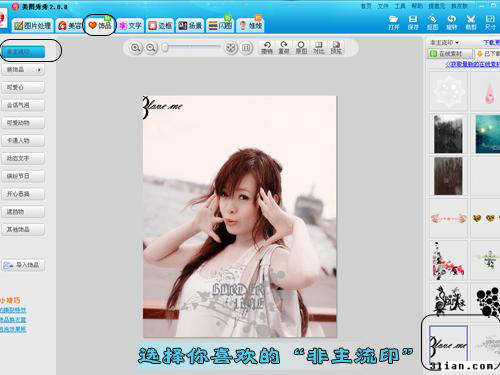Click the rotate (旋转) icon in top toolbar
Viewport: 500px width, 375px height.
[x=452, y=22]
